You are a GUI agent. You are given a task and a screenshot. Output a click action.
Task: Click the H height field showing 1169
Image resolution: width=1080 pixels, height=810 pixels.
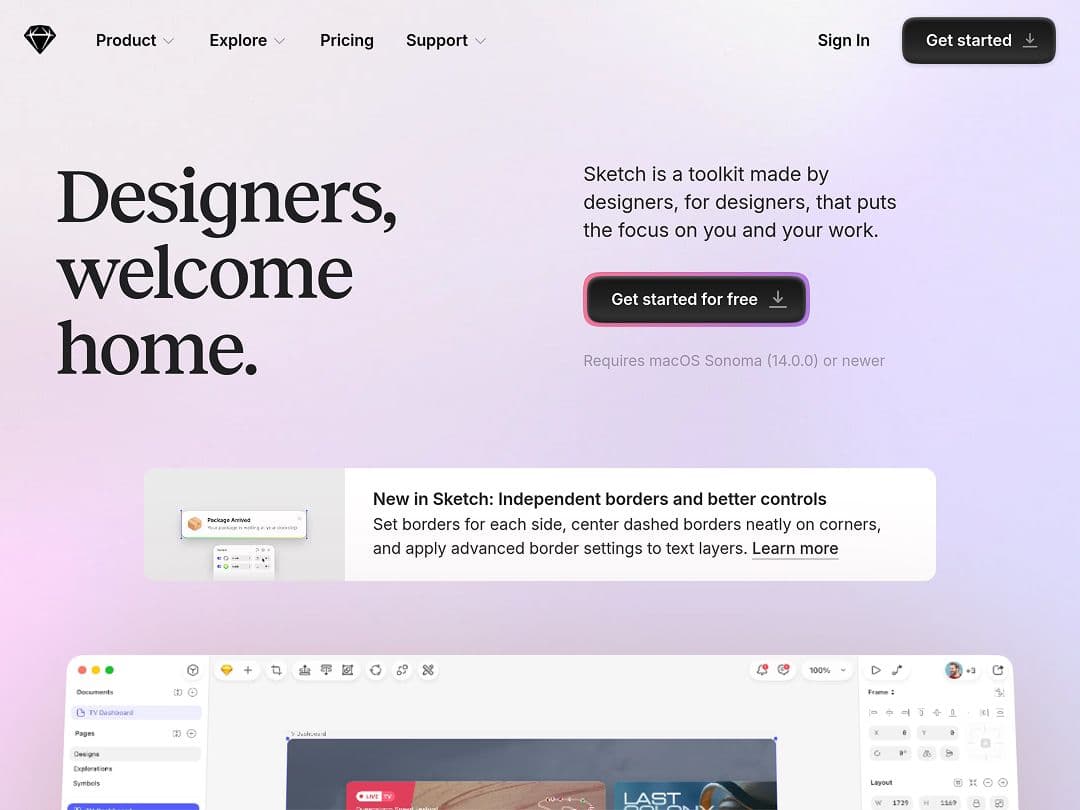[939, 803]
